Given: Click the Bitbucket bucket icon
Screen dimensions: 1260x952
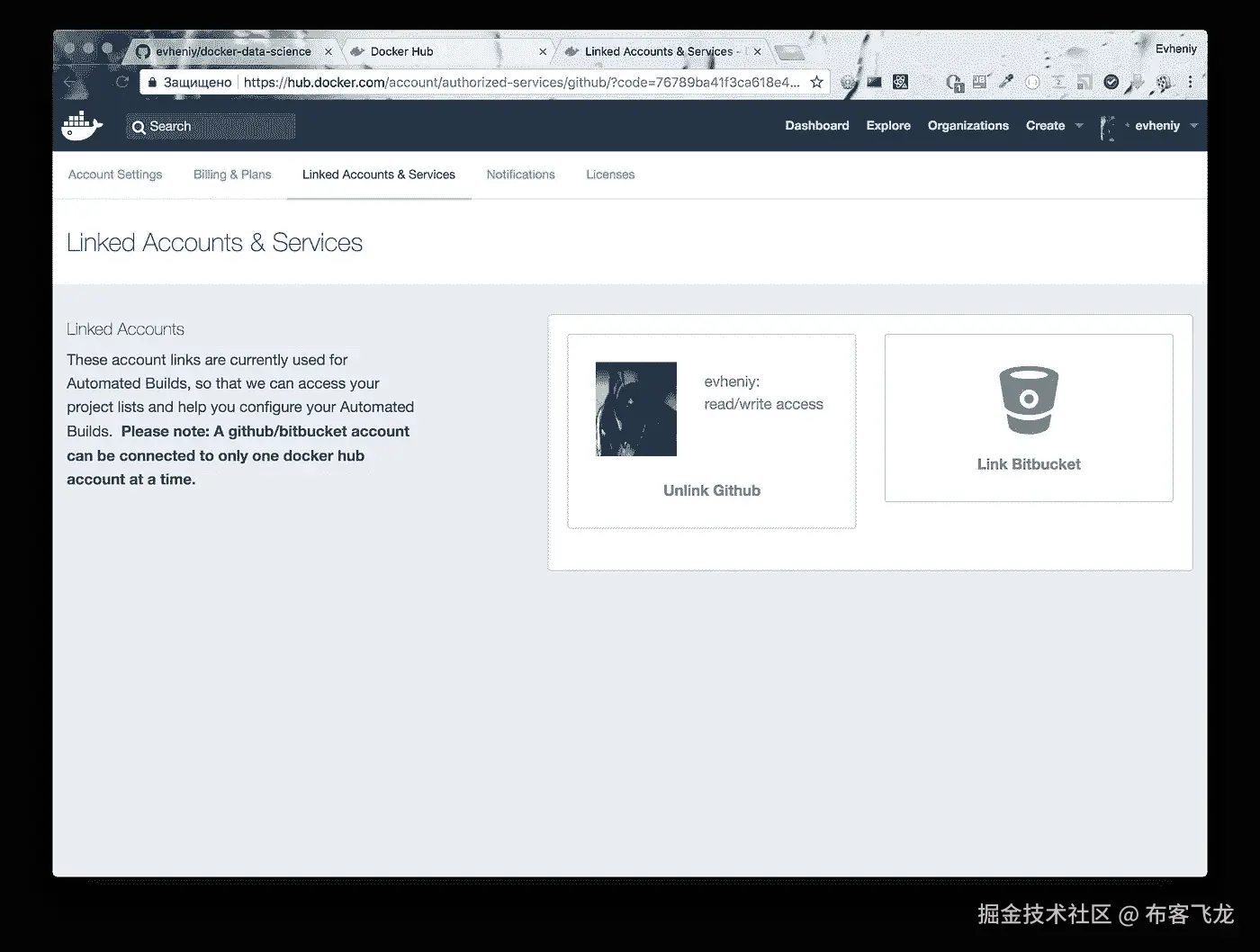Looking at the screenshot, I should coord(1029,400).
